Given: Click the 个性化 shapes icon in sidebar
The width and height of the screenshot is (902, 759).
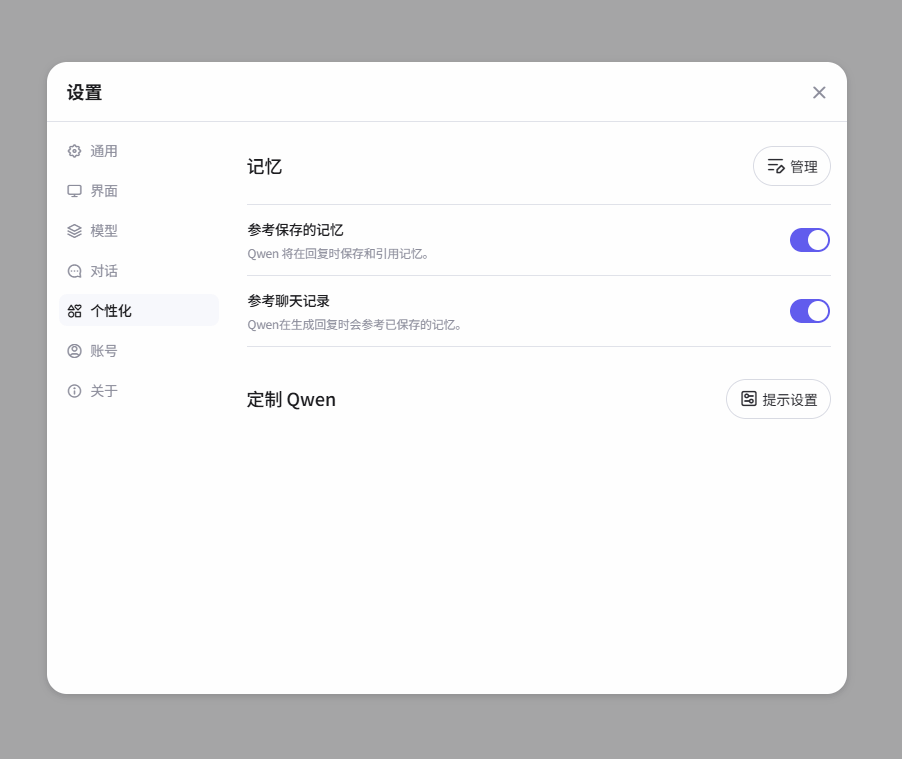Looking at the screenshot, I should [74, 311].
